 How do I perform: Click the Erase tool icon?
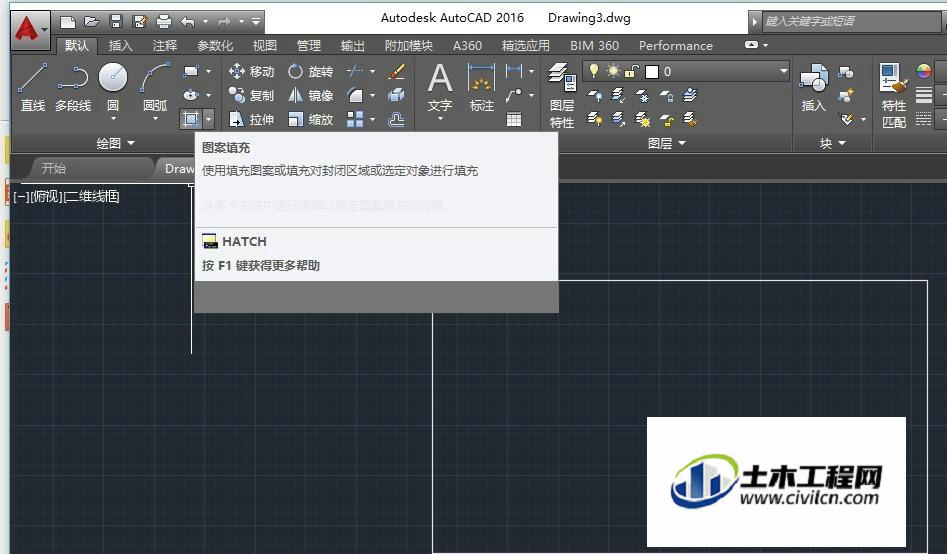point(396,71)
